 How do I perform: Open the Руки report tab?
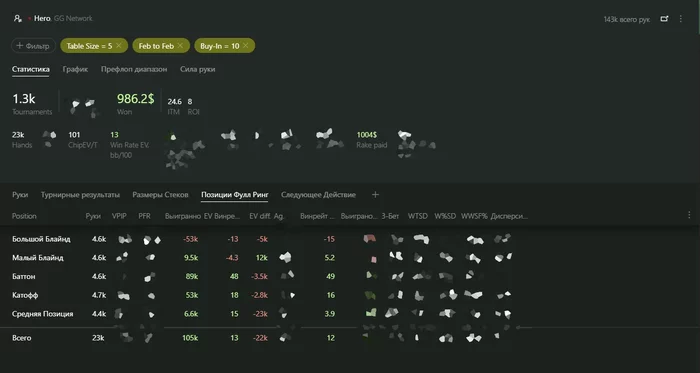point(20,195)
